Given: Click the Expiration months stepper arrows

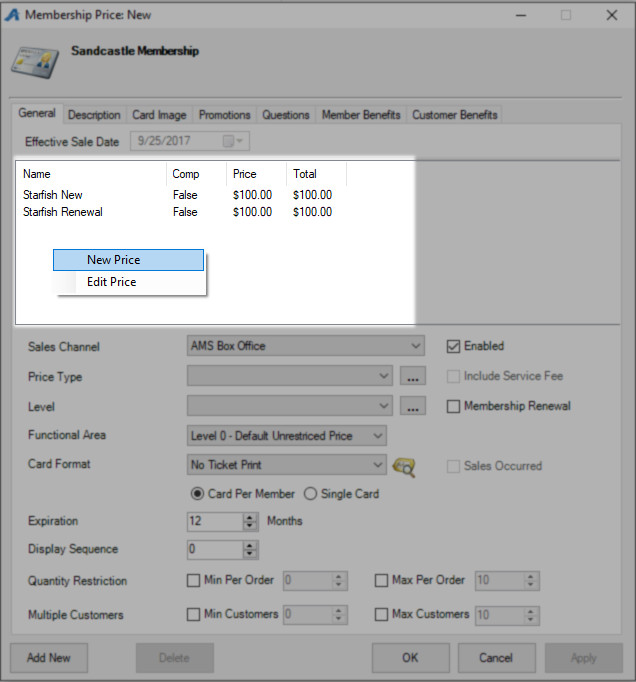Looking at the screenshot, I should (x=250, y=522).
